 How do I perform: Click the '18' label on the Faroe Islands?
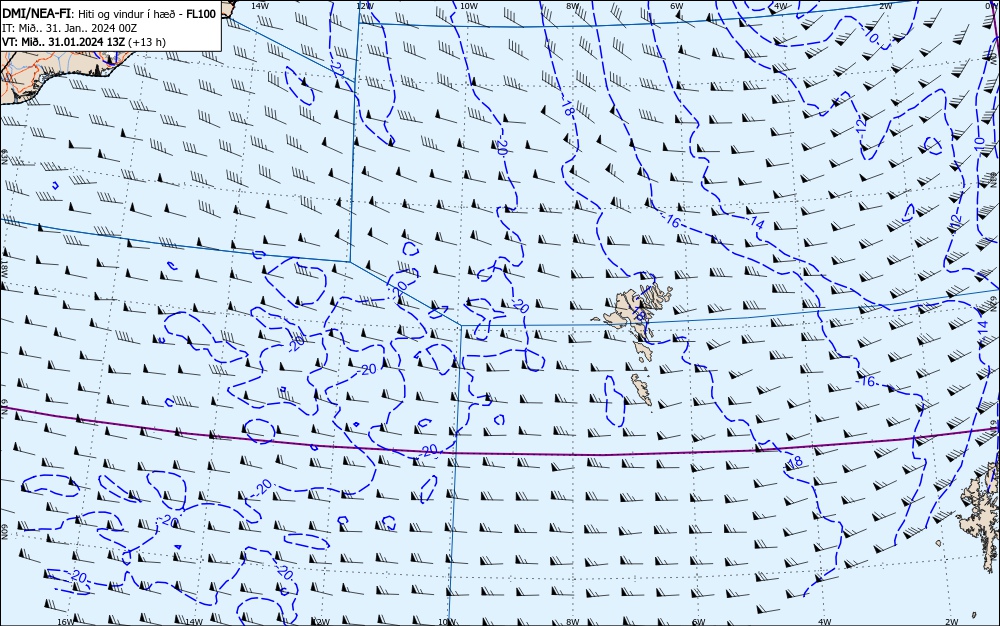pyautogui.click(x=640, y=314)
